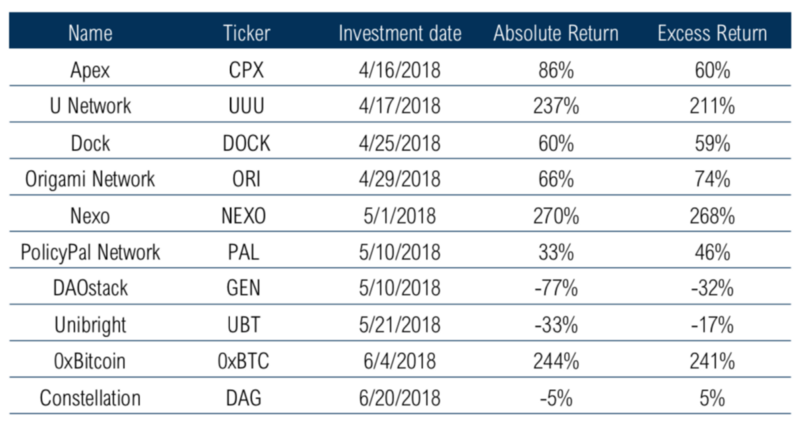Click the Name column header
800x421 pixels.
point(92,34)
